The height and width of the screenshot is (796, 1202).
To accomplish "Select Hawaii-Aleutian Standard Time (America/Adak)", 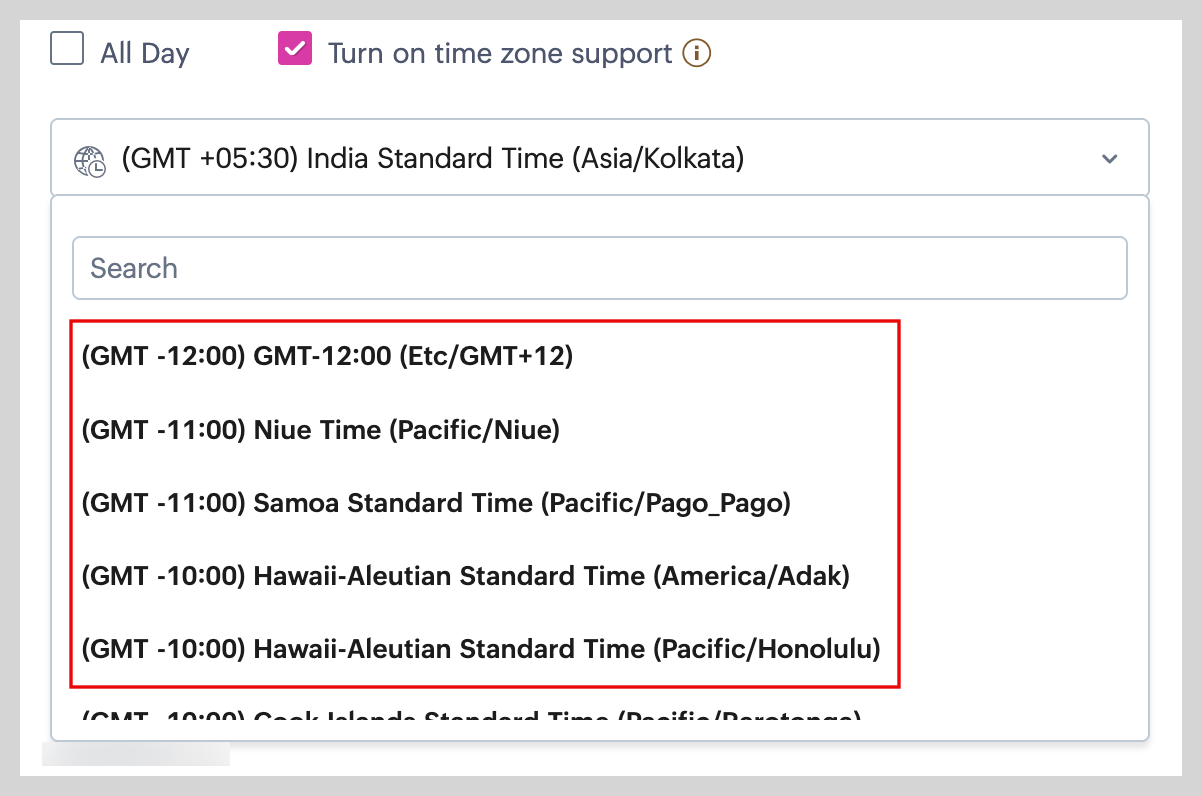I will (x=465, y=576).
